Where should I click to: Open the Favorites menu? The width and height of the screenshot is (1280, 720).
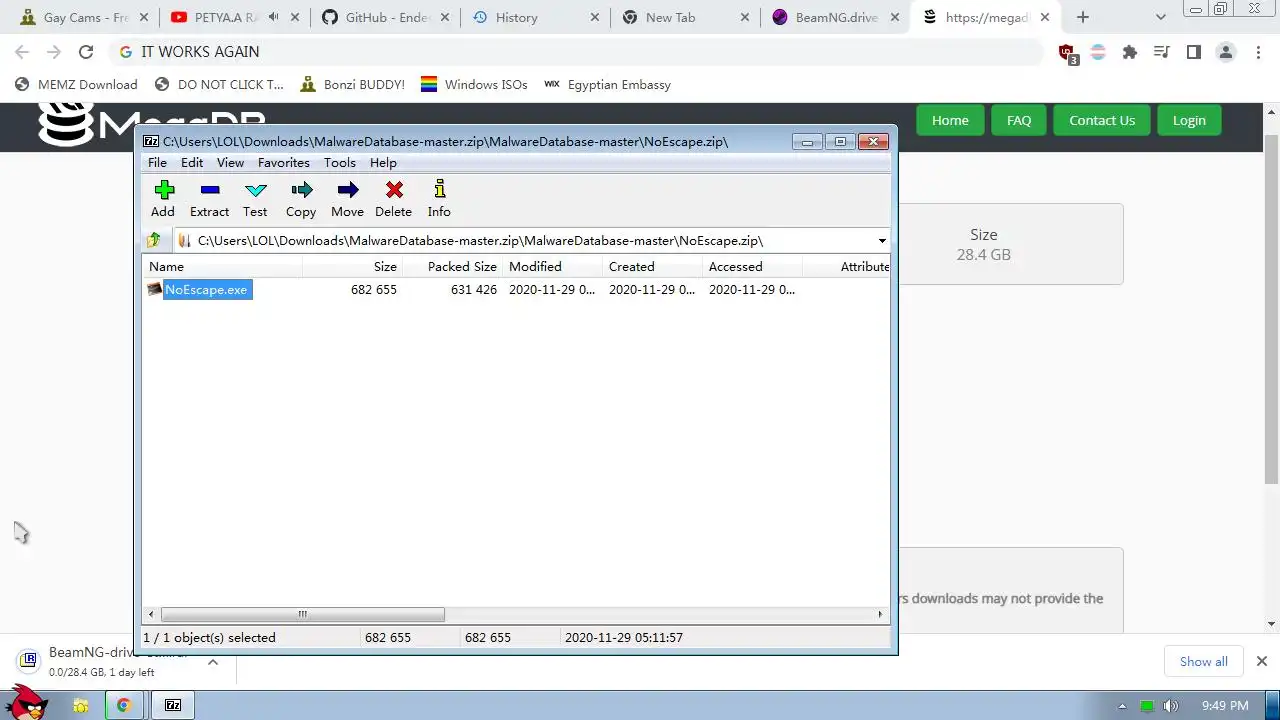point(283,162)
